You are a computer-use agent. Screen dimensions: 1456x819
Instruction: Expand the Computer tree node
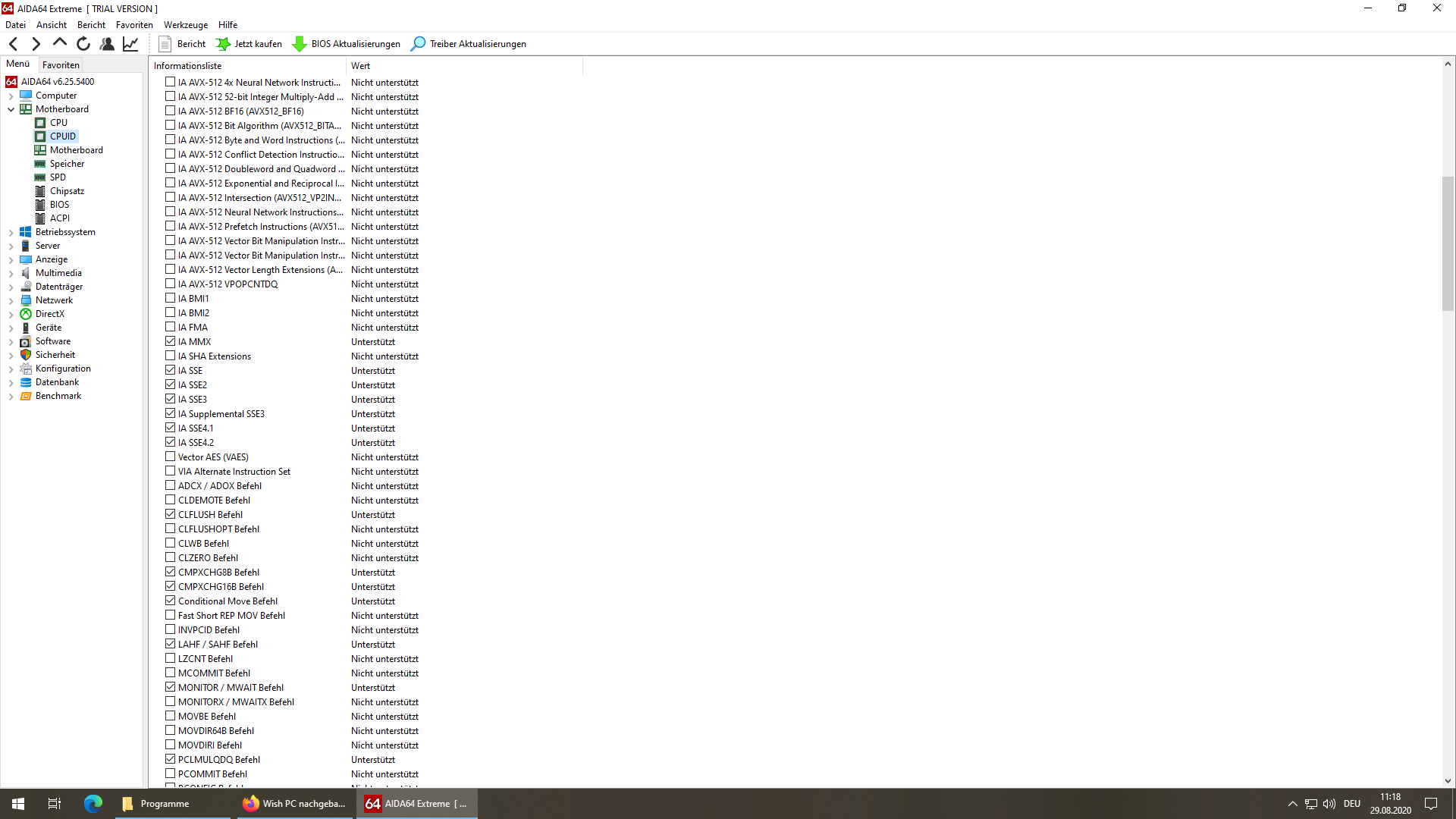tap(11, 96)
